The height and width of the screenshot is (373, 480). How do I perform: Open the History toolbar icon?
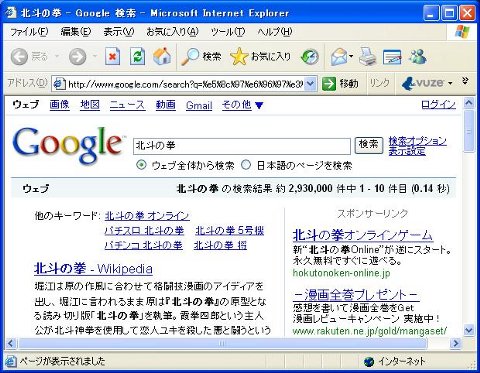pos(310,56)
